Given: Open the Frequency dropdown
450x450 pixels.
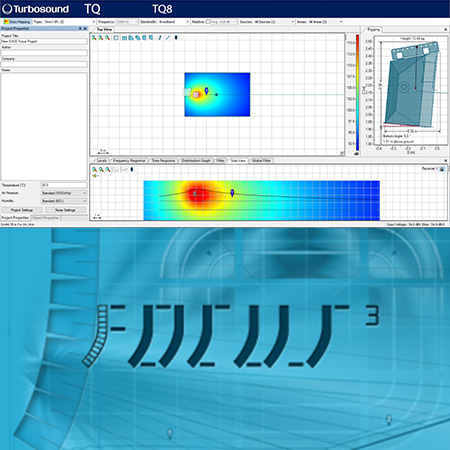Looking at the screenshot, I should point(127,22).
